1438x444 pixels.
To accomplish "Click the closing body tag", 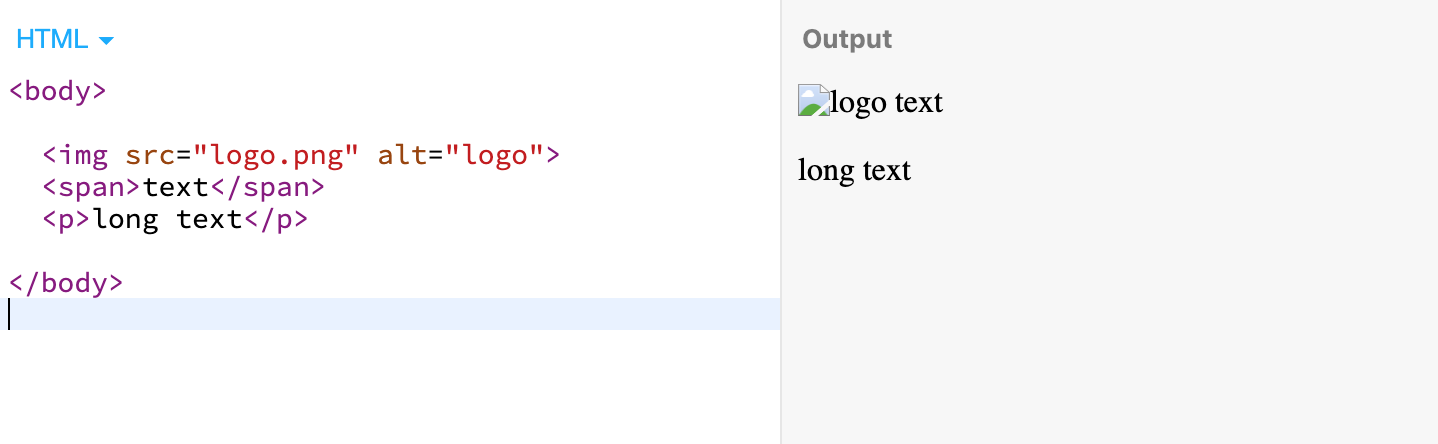I will [x=66, y=283].
